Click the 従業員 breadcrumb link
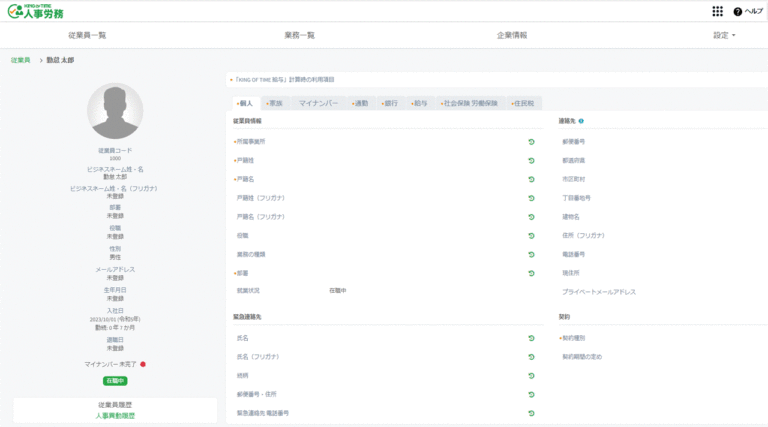Image resolution: width=768 pixels, height=427 pixels. coord(20,61)
